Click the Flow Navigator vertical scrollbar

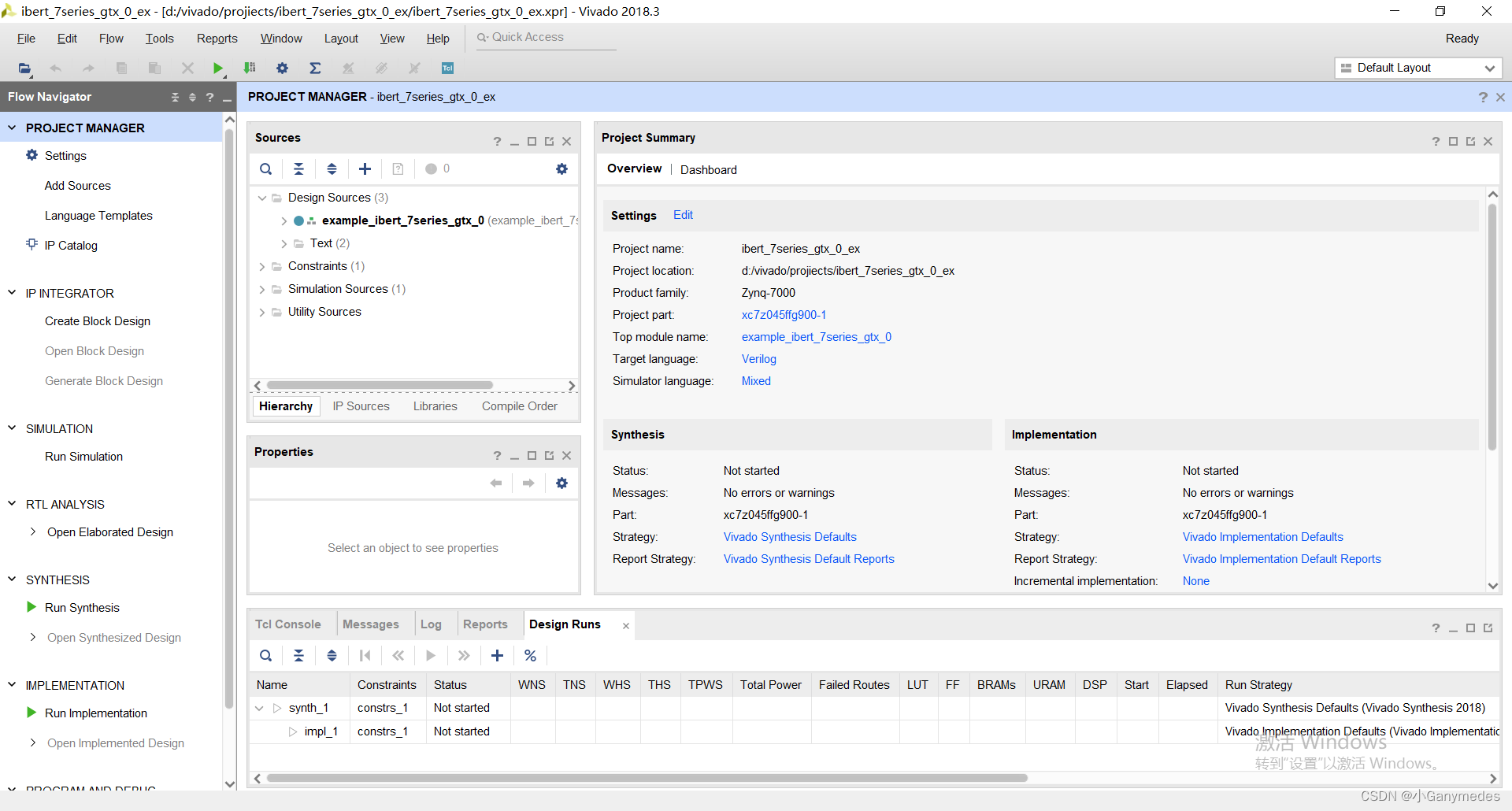point(229,419)
